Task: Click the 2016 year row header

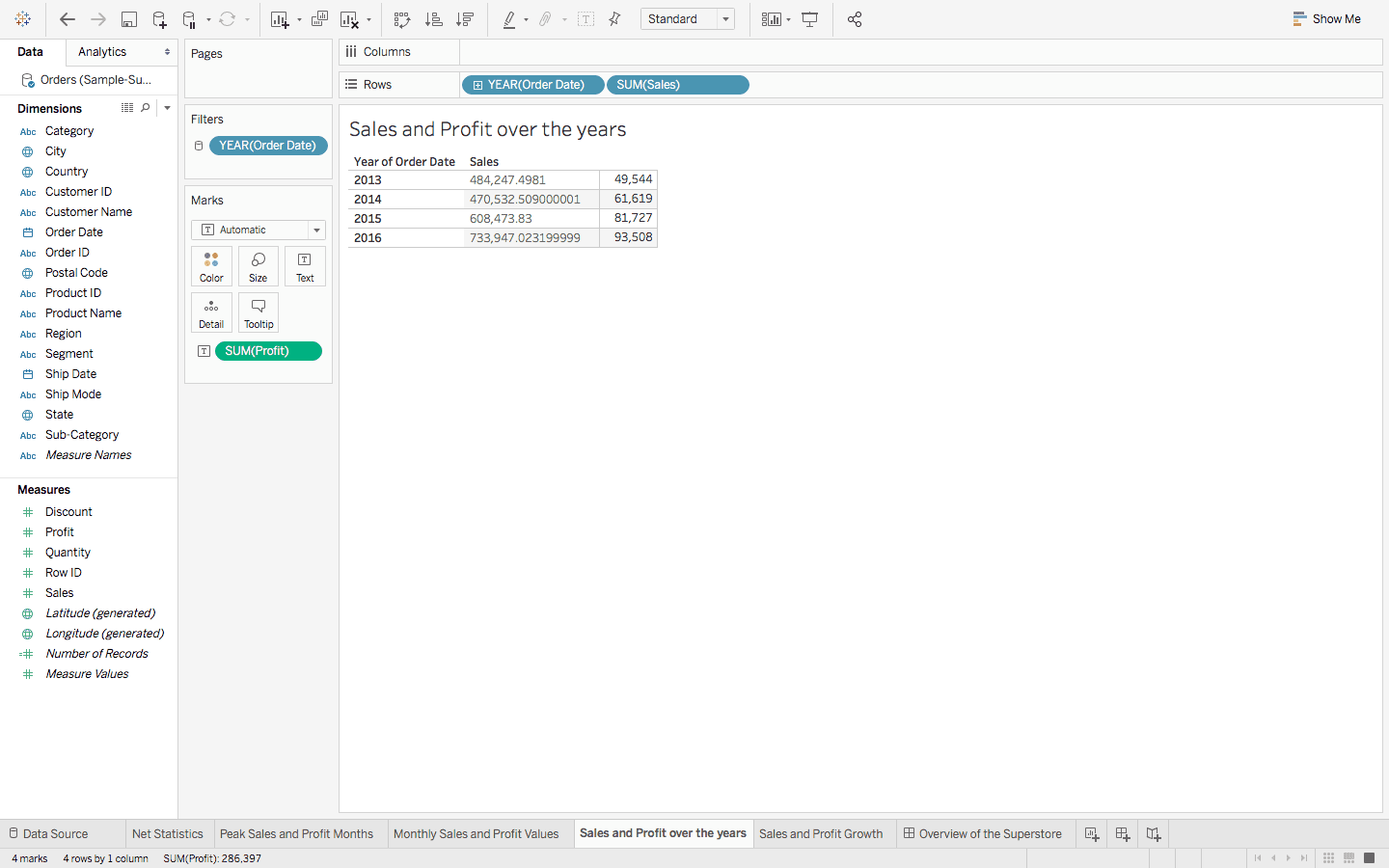Action: pyautogui.click(x=368, y=238)
